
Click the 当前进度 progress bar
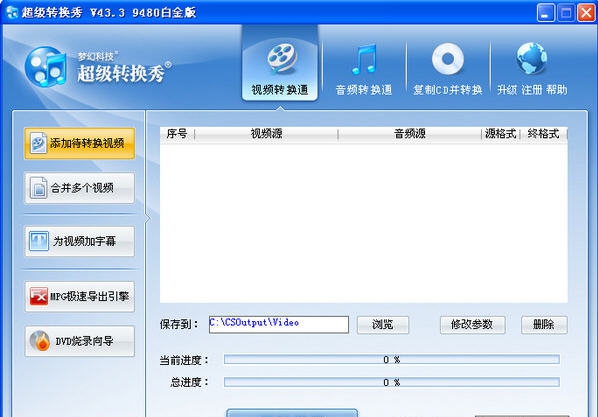click(392, 359)
